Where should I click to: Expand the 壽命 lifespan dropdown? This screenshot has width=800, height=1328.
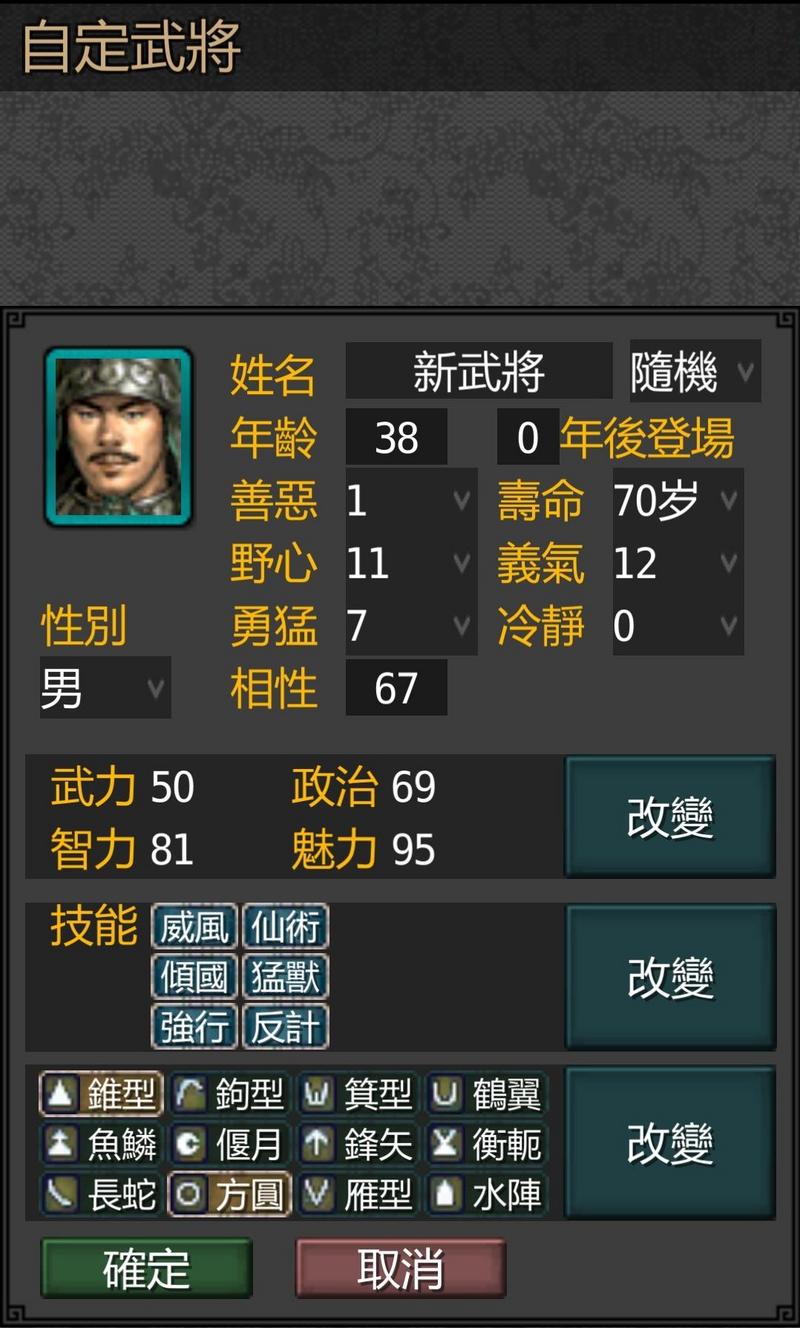click(678, 500)
